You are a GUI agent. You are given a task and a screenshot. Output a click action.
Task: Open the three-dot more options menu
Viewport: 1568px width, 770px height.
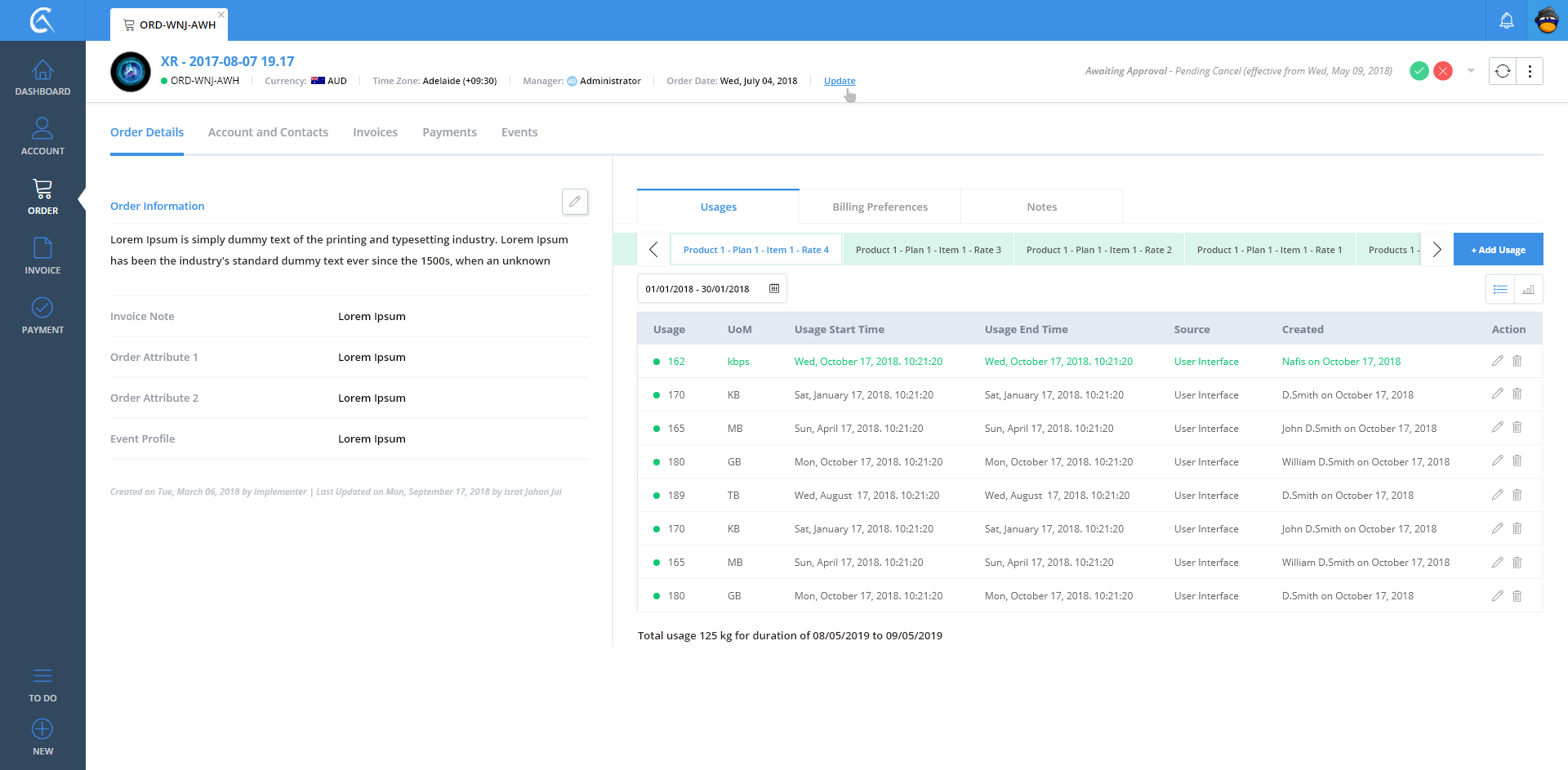pyautogui.click(x=1530, y=72)
